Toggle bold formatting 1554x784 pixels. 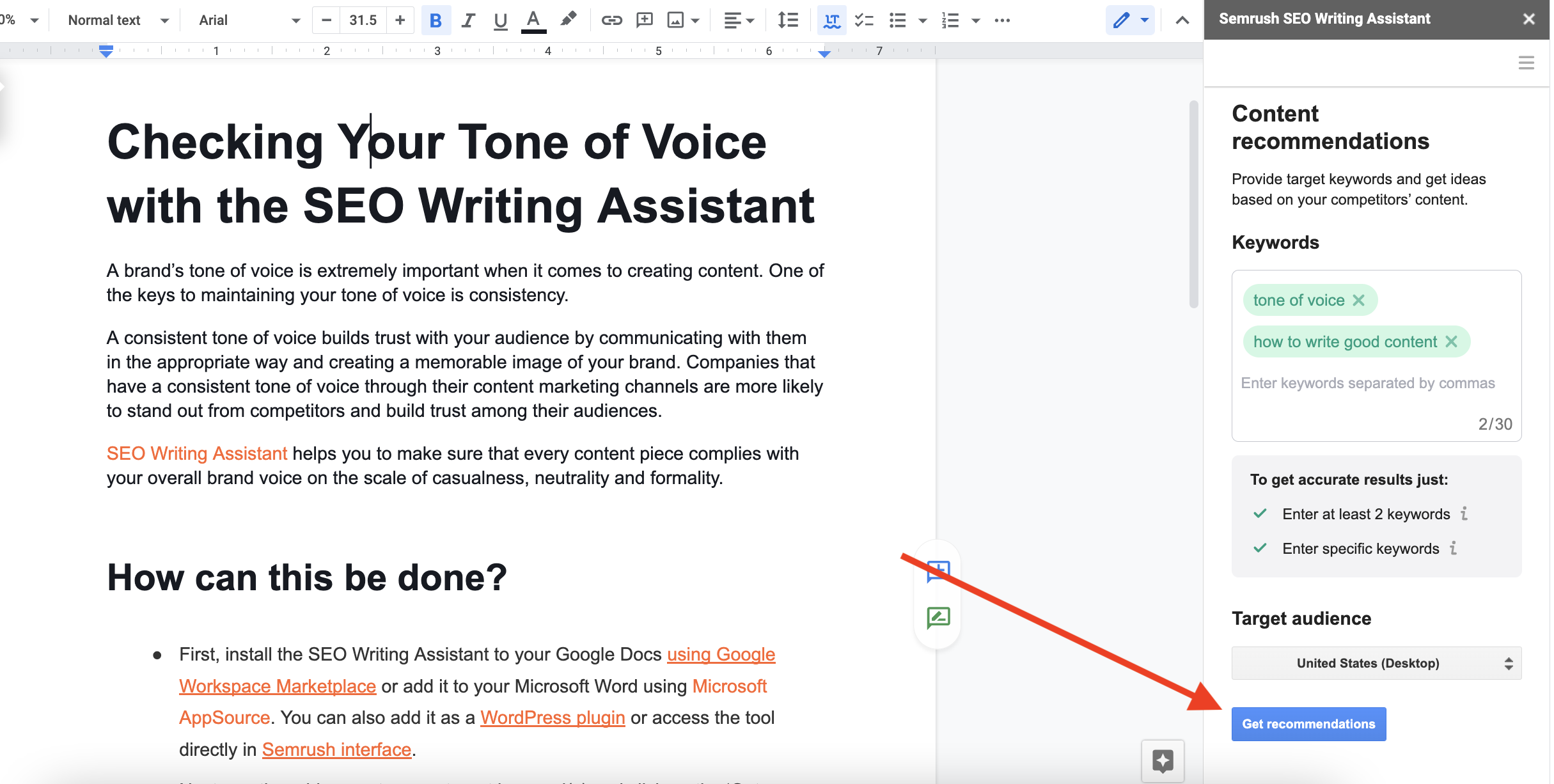tap(436, 20)
